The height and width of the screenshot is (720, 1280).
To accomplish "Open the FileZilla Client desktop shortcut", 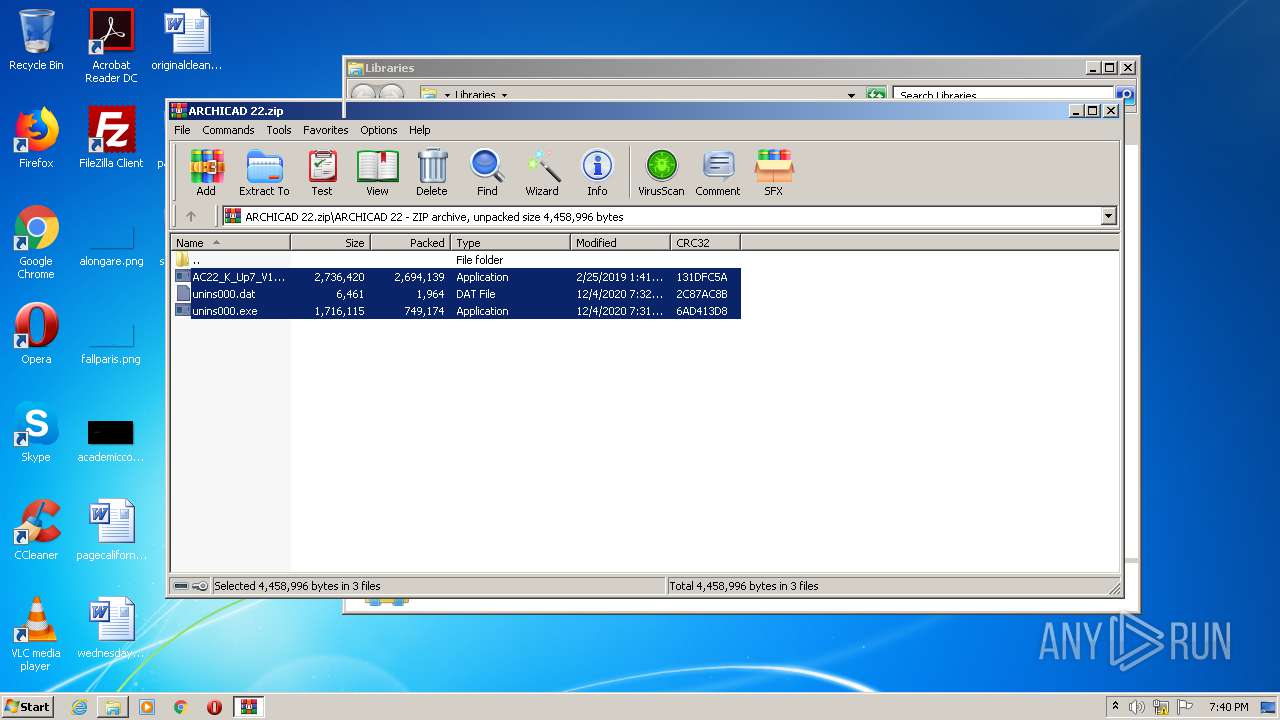I will pos(111,137).
